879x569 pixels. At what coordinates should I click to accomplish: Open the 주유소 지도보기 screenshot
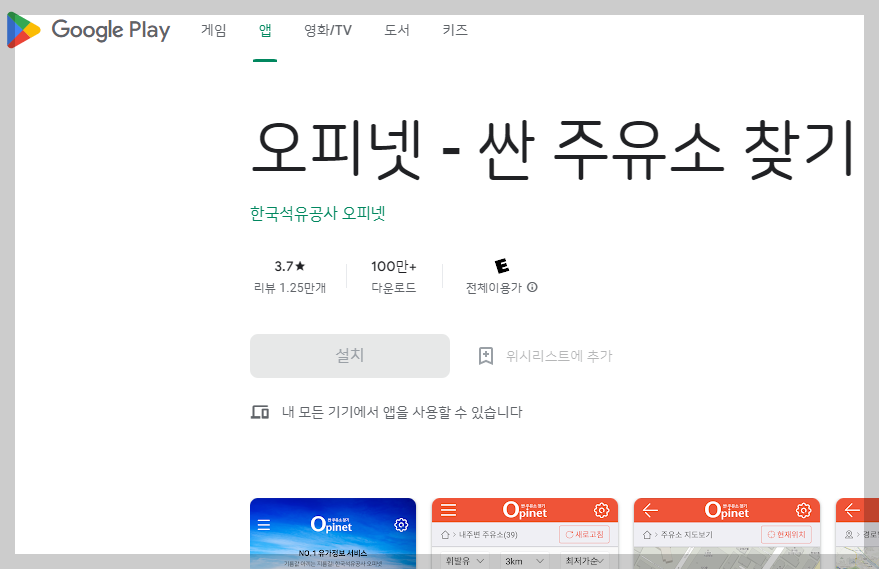[x=727, y=533]
